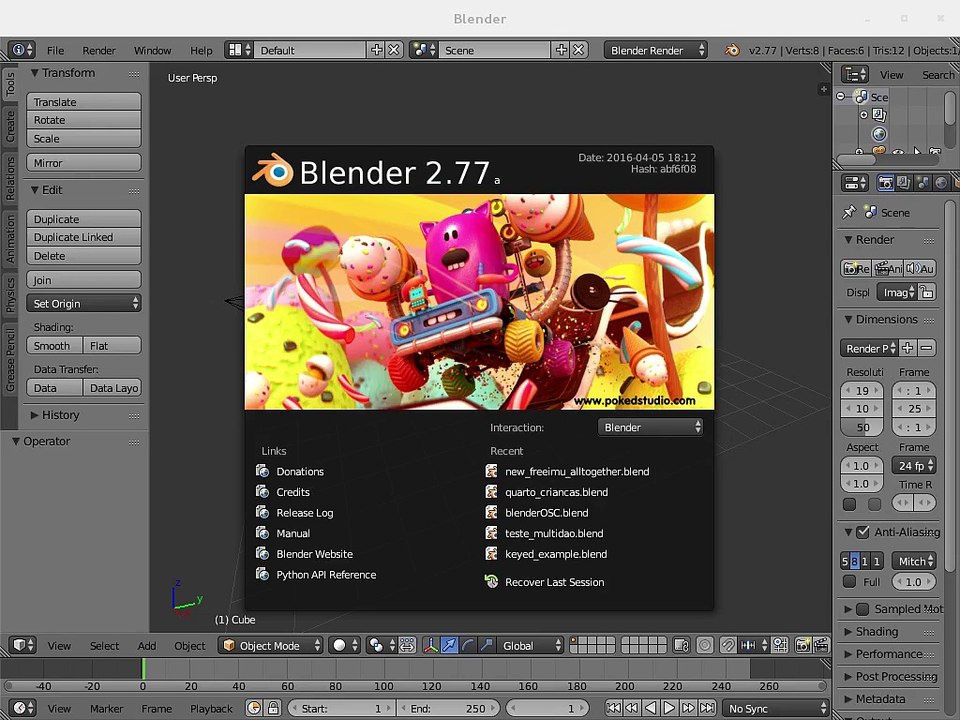Screen dimensions: 960x720
Task: Open the 3D View editor type selector
Action: [23, 645]
